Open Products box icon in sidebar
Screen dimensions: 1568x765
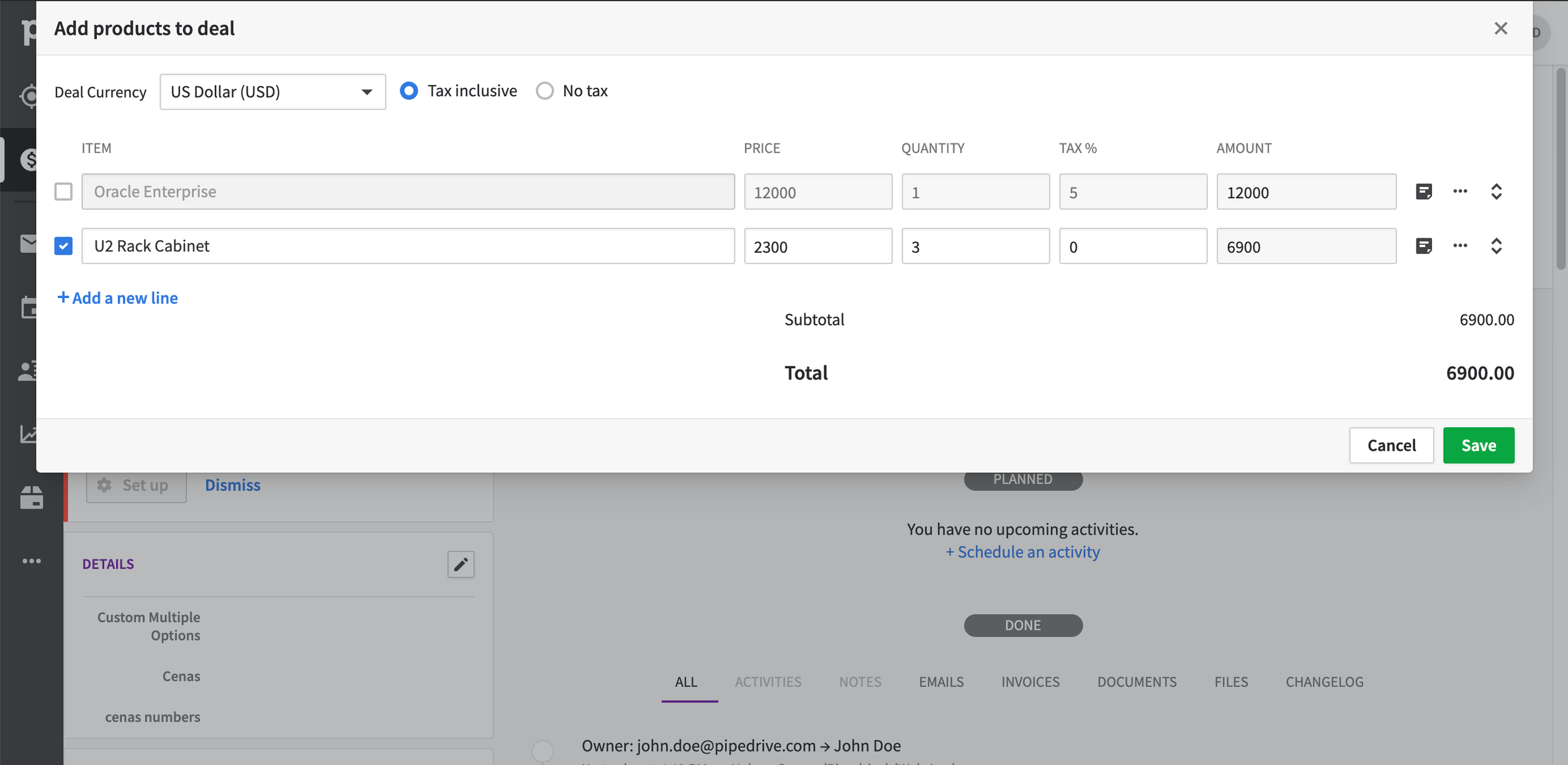(x=31, y=497)
